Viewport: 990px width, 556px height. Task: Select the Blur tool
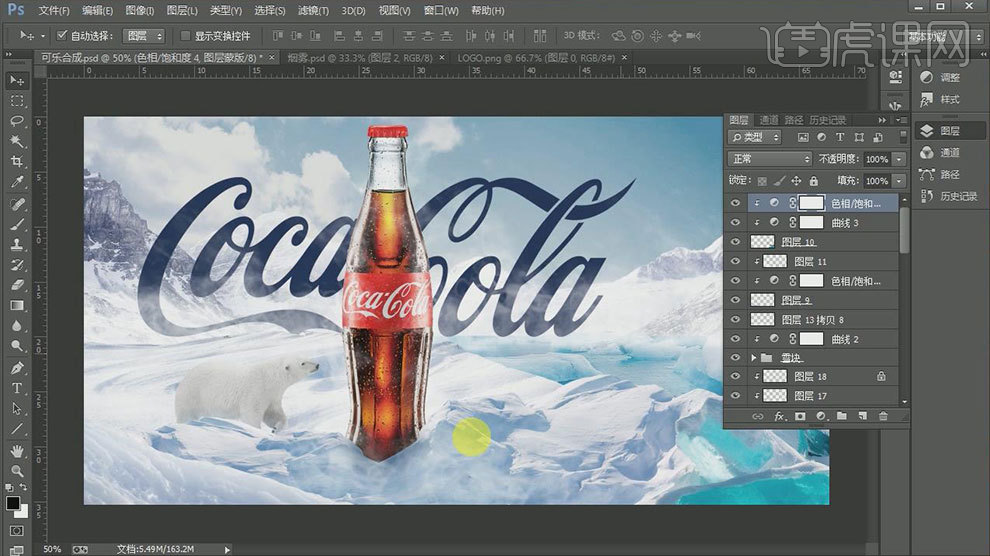click(x=17, y=326)
